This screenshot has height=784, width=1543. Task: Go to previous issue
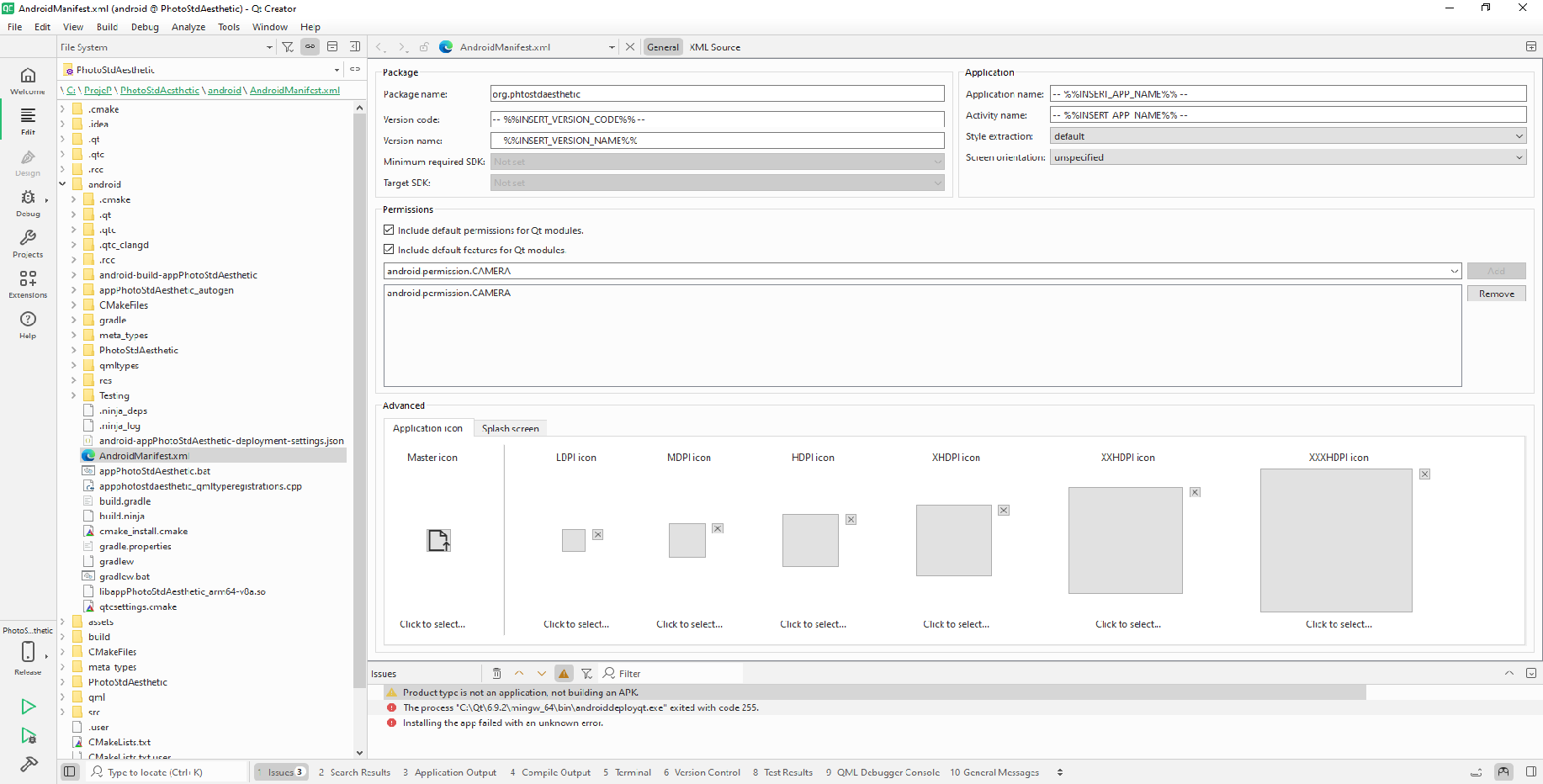(519, 673)
